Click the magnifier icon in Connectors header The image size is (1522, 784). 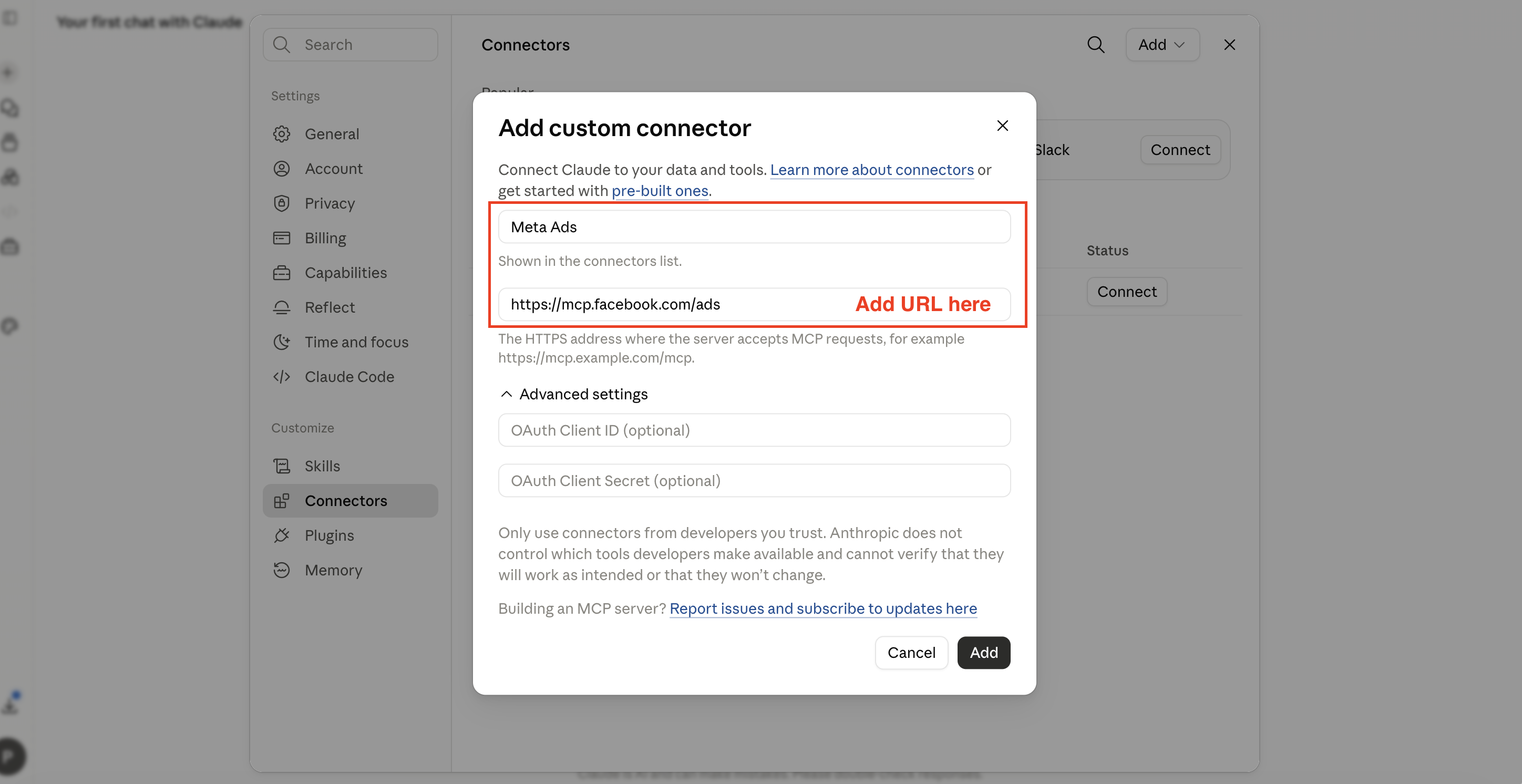tap(1096, 45)
